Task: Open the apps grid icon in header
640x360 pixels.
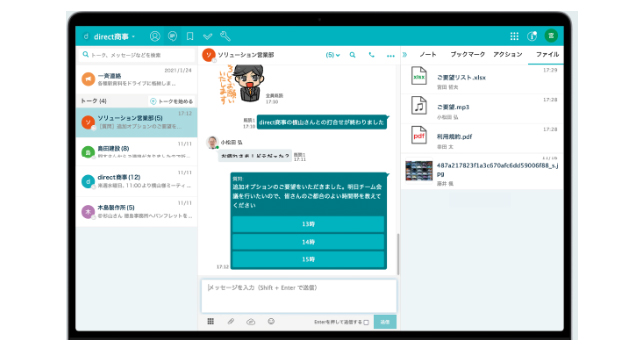Action: [514, 36]
